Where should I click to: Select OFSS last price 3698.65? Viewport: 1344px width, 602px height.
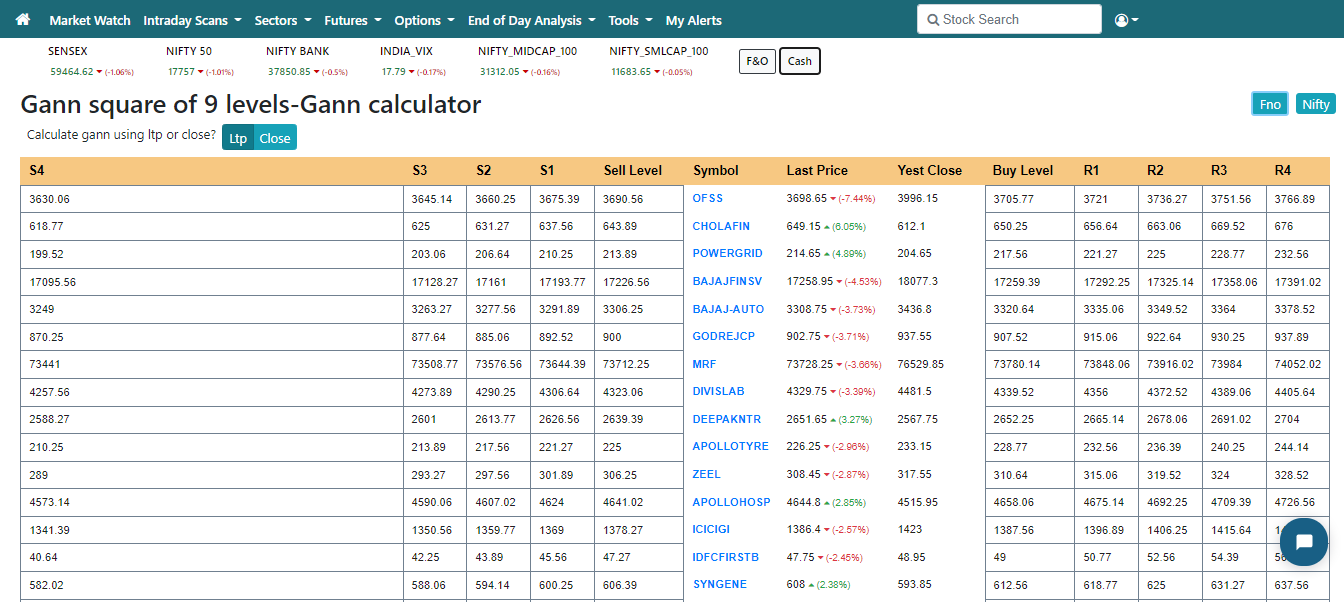coord(807,199)
